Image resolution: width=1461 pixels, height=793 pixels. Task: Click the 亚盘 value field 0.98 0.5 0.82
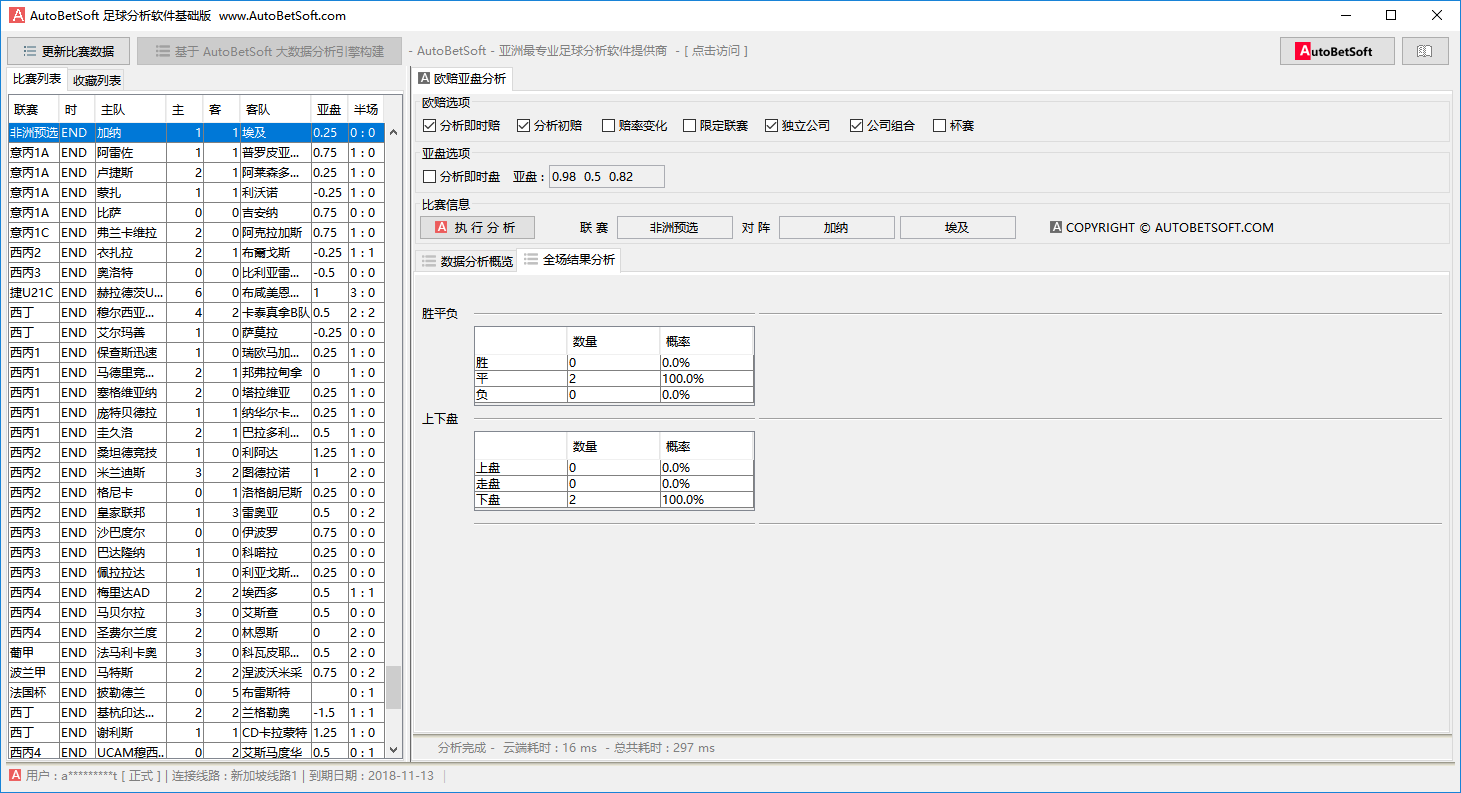point(606,177)
